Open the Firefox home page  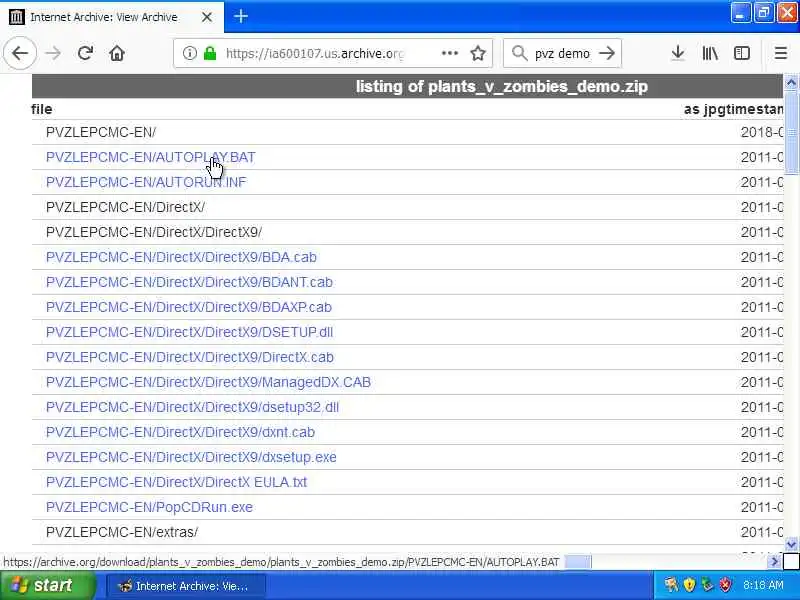[117, 53]
